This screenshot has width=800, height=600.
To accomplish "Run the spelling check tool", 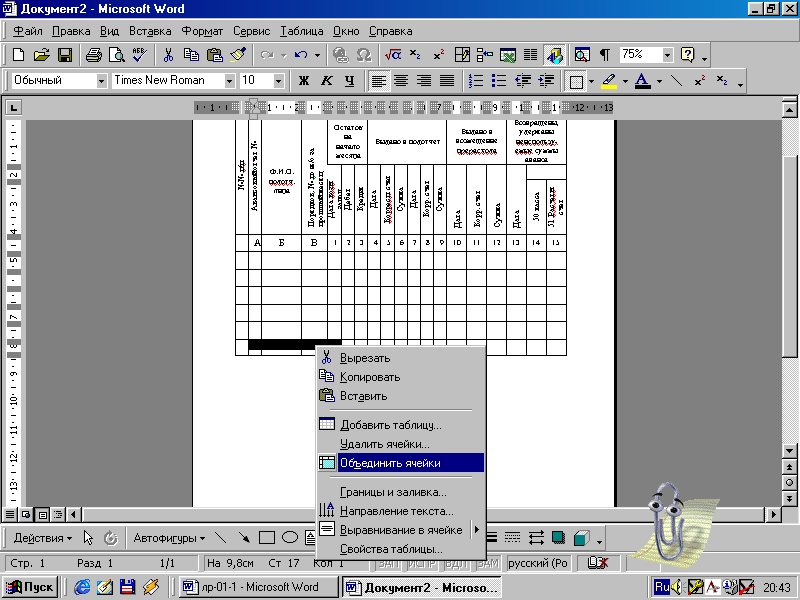I will point(139,55).
